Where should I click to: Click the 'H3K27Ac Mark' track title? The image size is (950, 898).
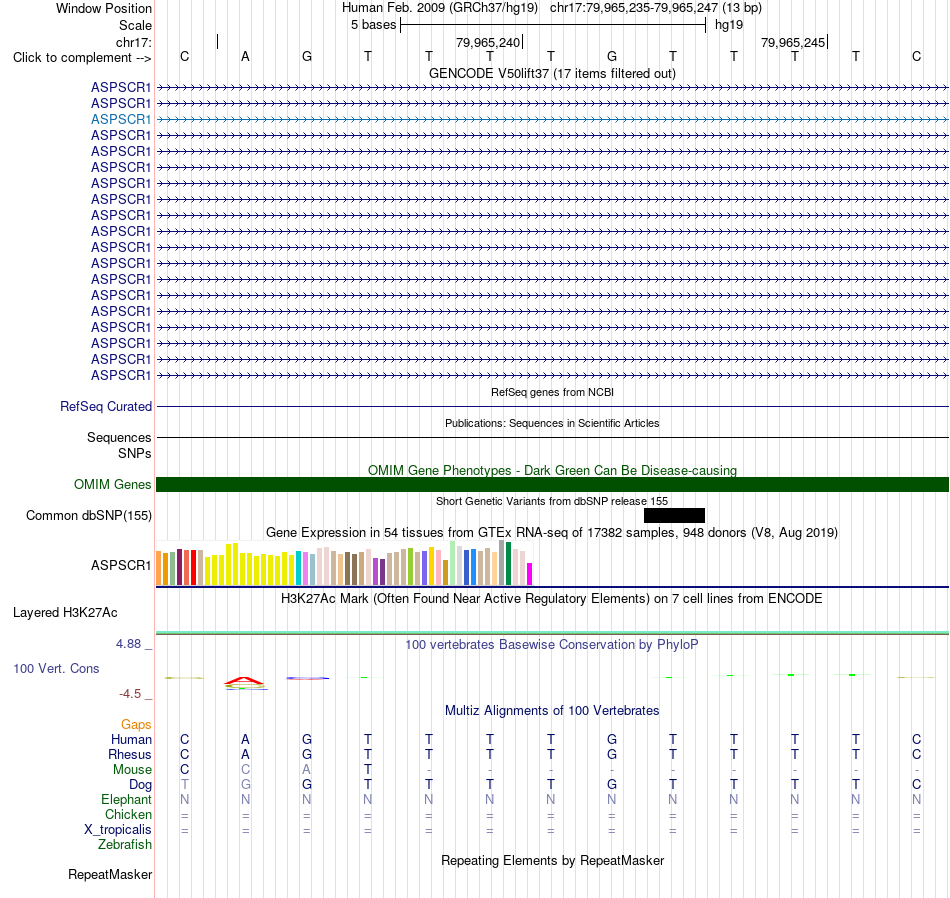552,599
